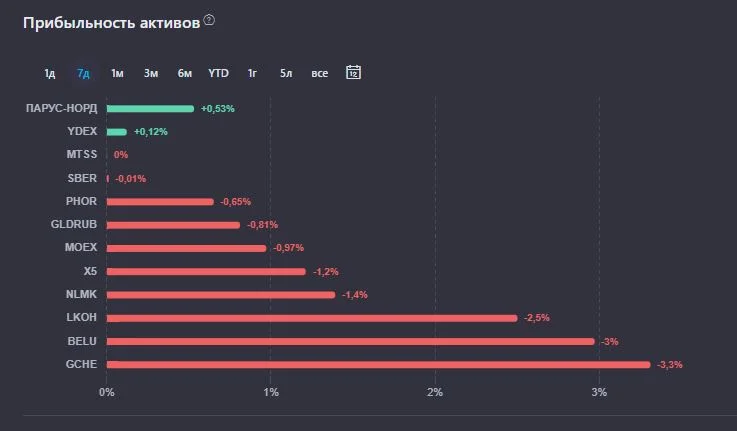The height and width of the screenshot is (431, 737).
Task: Switch to the 1м period
Action: pyautogui.click(x=117, y=73)
